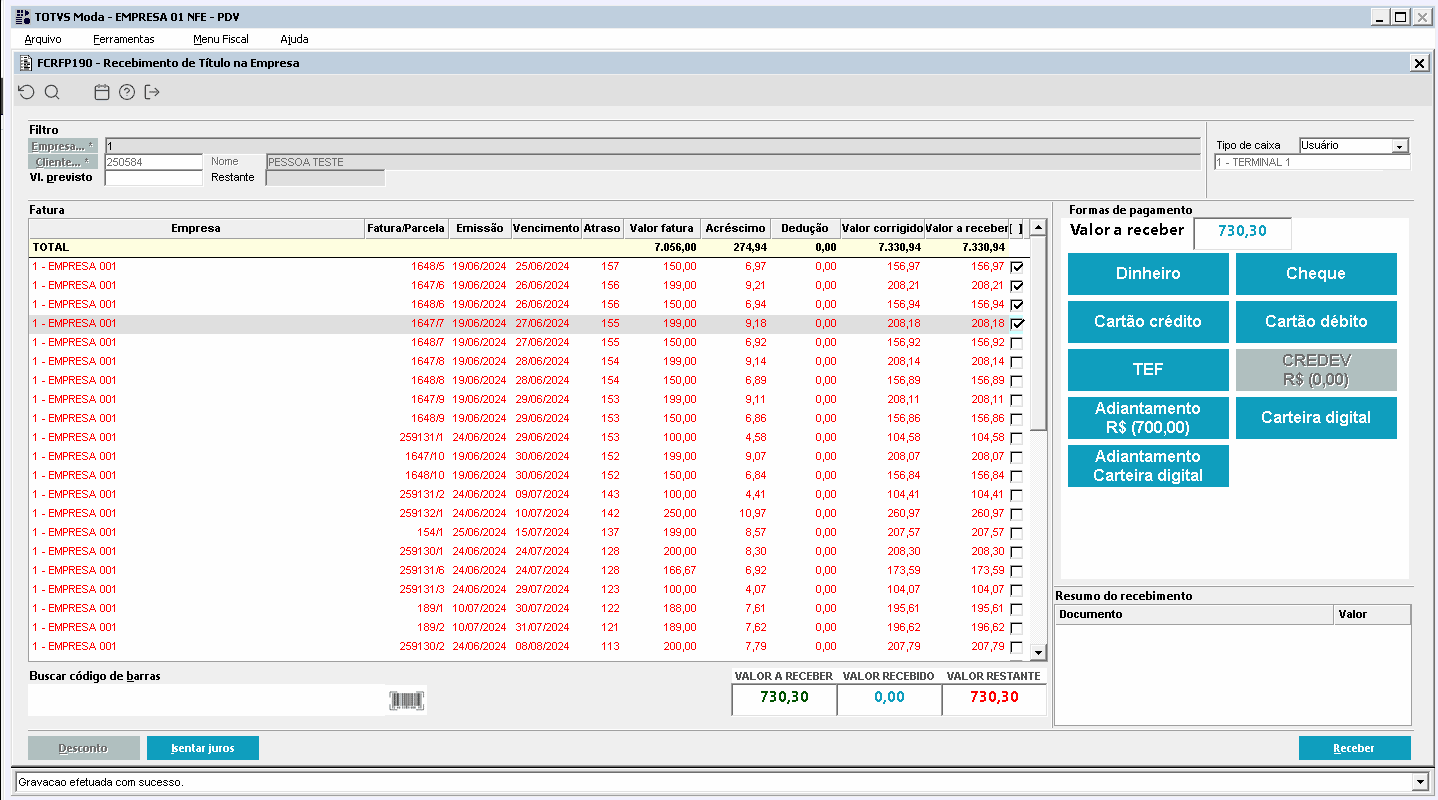Viewport: 1438px width, 800px height.
Task: Click the Empresa filter label button
Action: click(64, 146)
